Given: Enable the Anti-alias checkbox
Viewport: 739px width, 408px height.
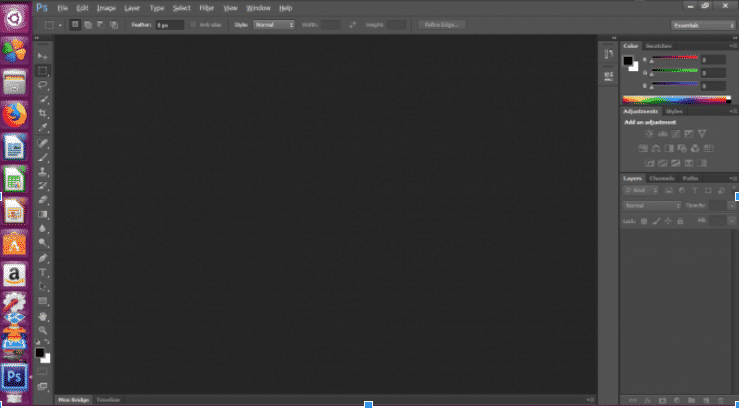Looking at the screenshot, I should (194, 23).
